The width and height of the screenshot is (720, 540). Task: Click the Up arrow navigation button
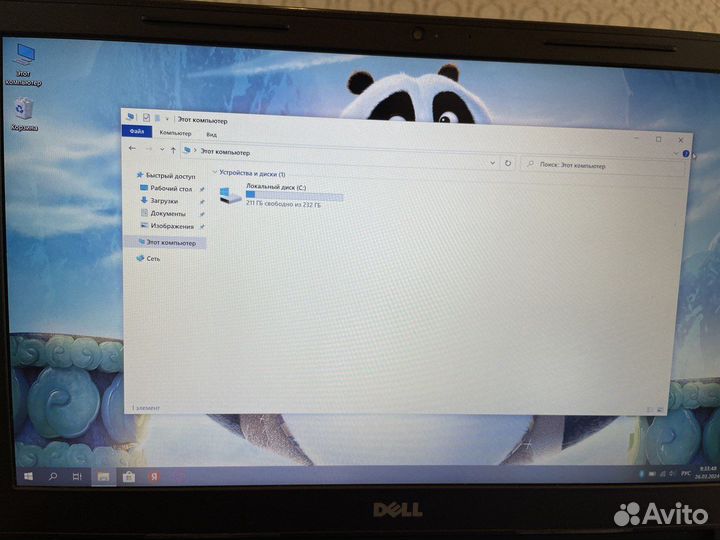tap(173, 150)
